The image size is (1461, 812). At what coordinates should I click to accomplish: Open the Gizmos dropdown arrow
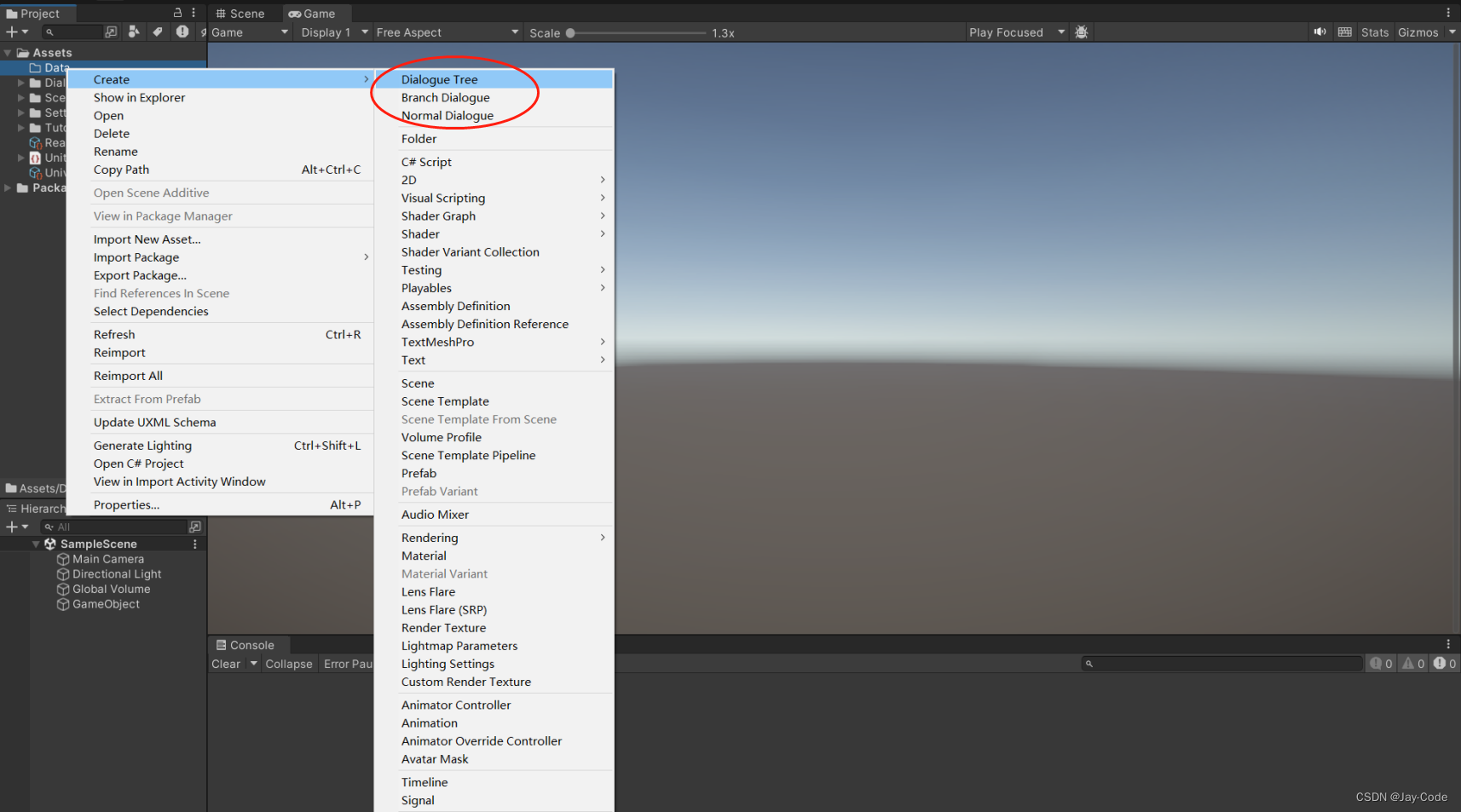[1452, 32]
